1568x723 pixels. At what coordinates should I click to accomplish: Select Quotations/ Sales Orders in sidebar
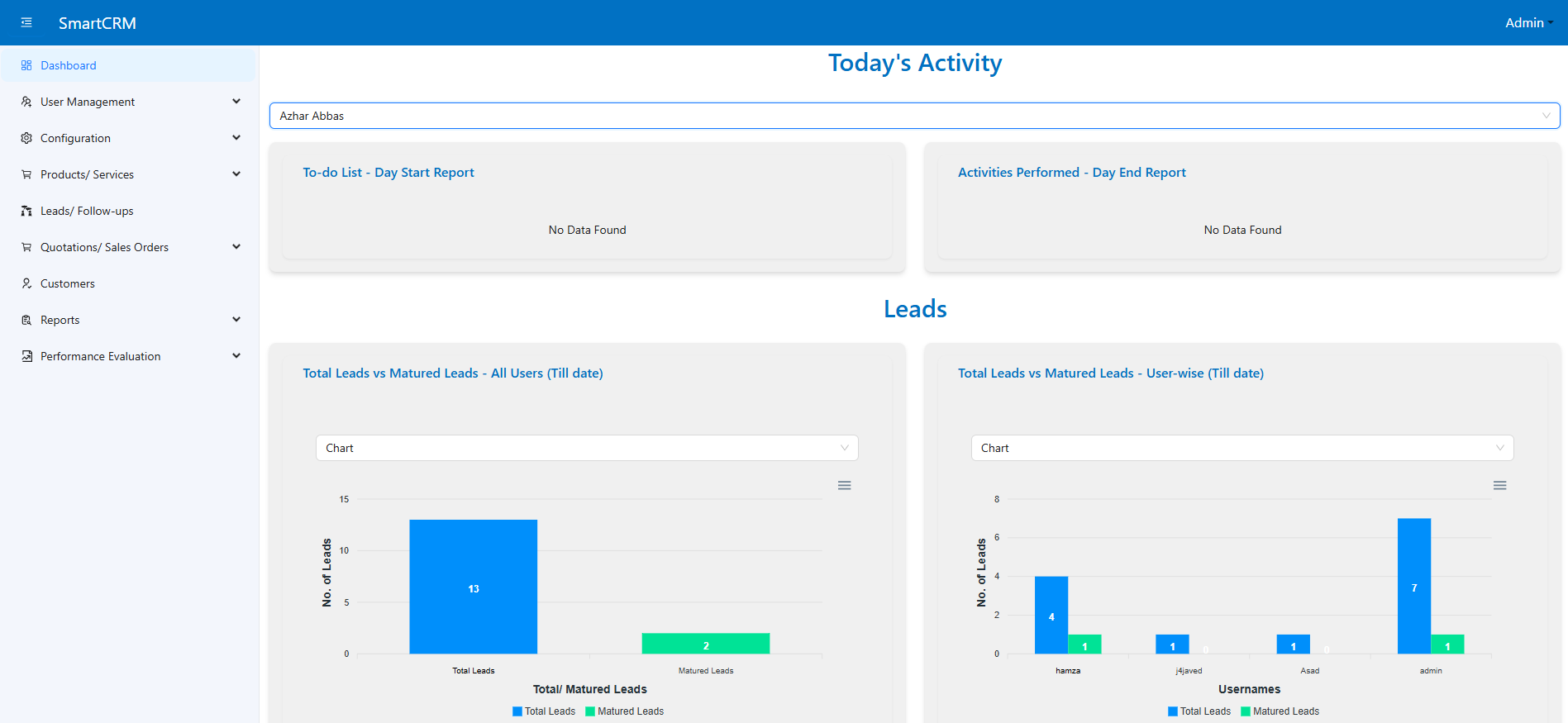129,247
